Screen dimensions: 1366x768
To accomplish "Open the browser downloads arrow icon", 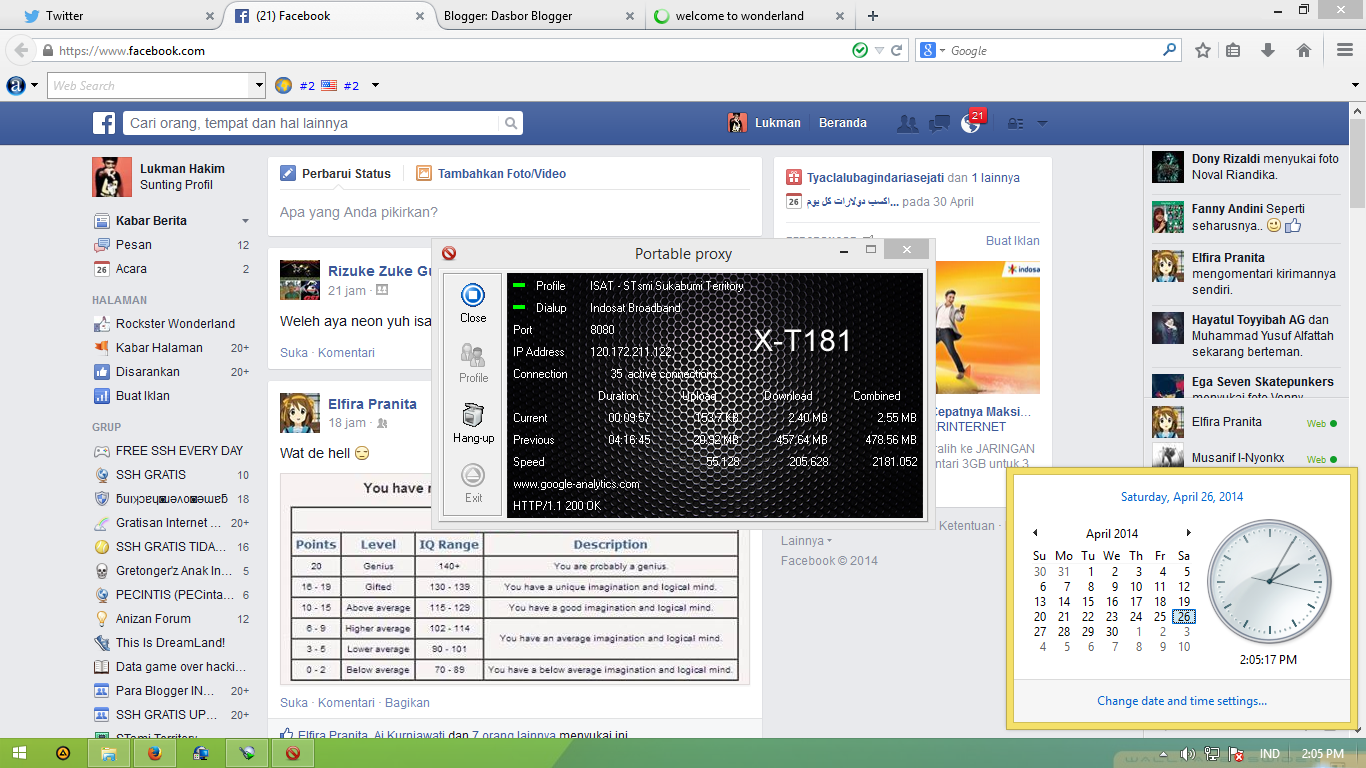I will (x=1268, y=50).
